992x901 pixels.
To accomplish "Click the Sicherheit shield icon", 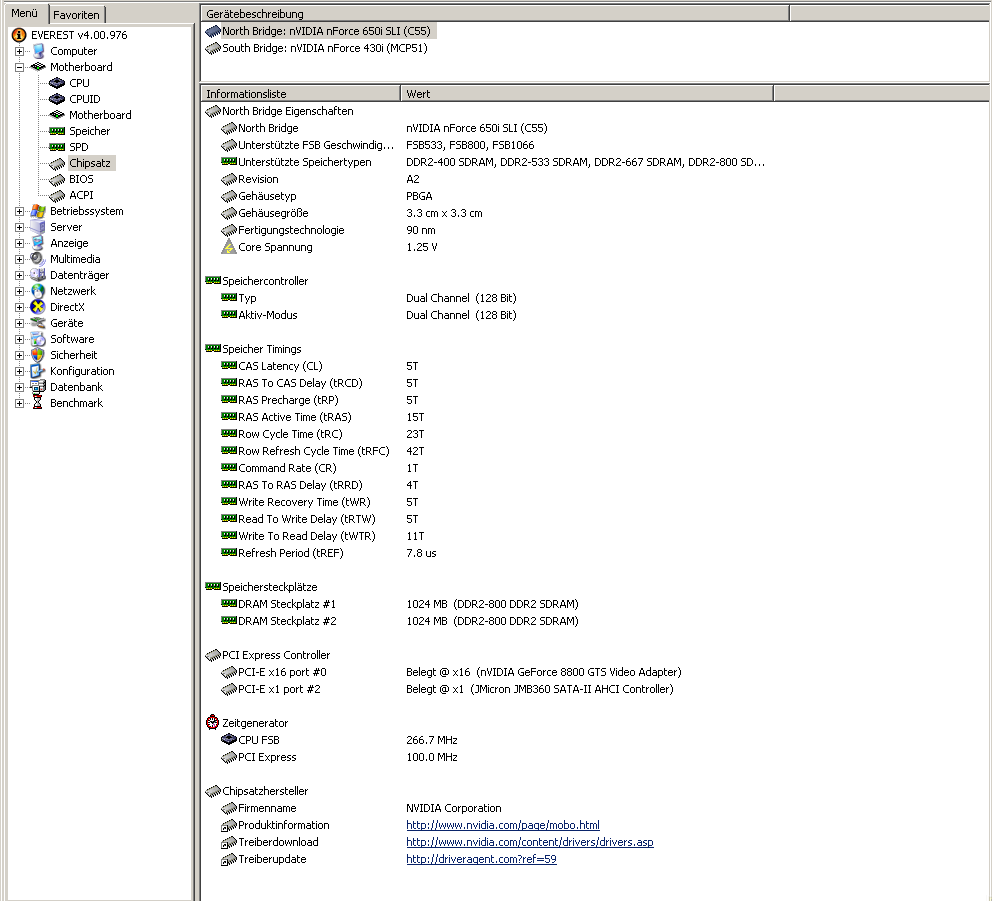I will coord(38,355).
